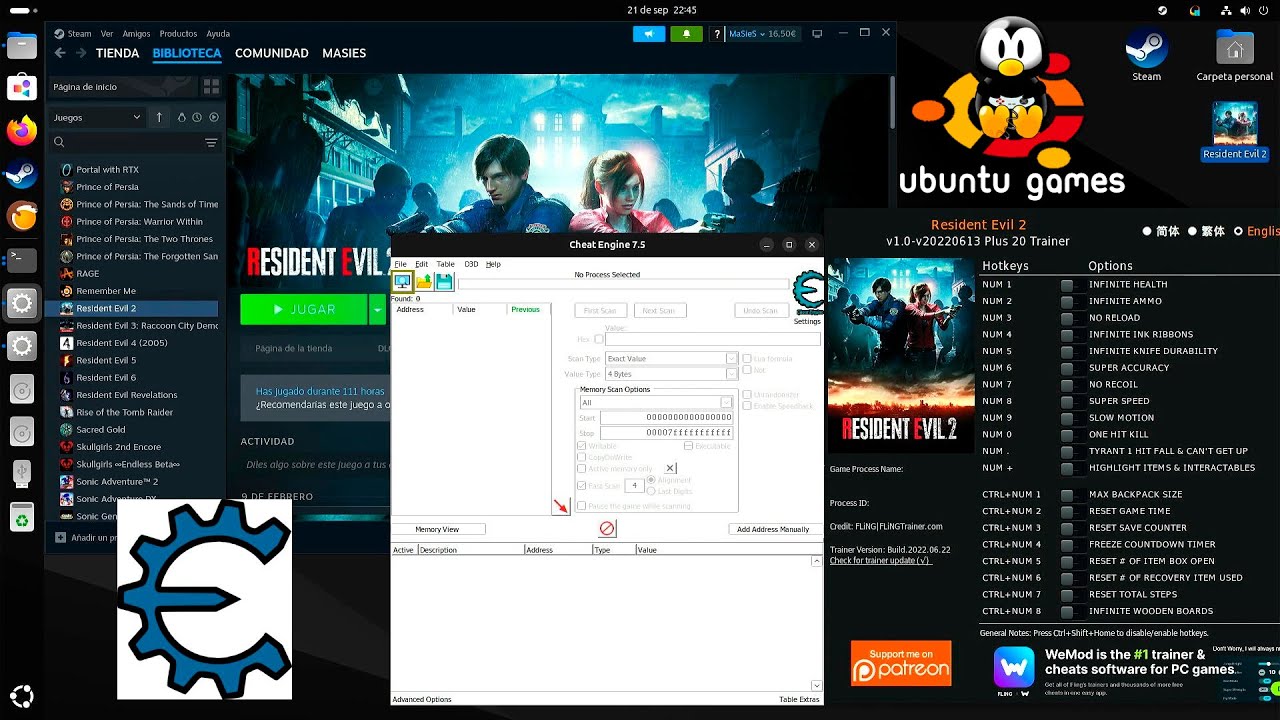Image resolution: width=1280 pixels, height=720 pixels.
Task: Click the Start address input field
Action: pos(666,417)
